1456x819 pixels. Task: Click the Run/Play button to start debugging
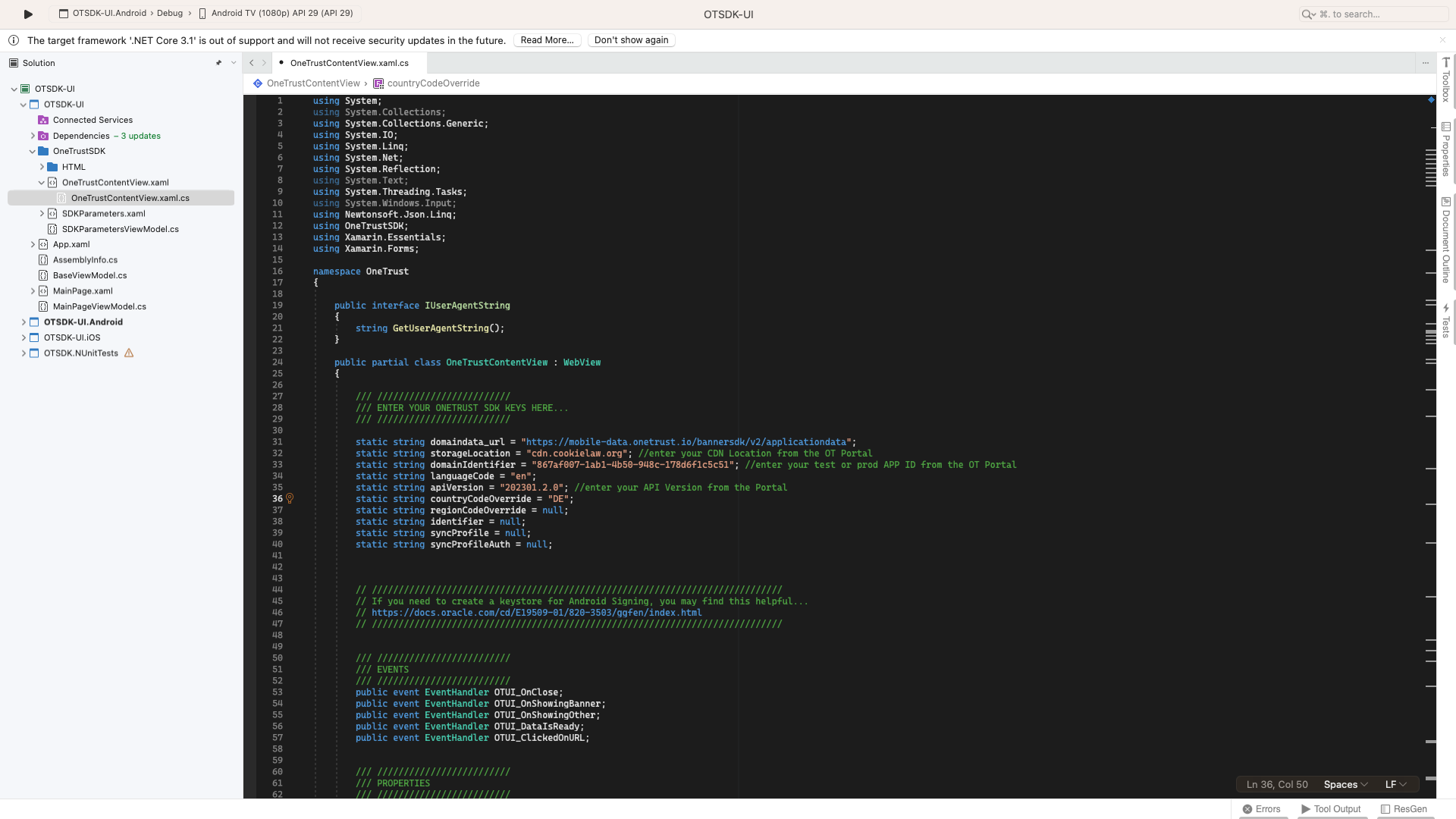27,13
